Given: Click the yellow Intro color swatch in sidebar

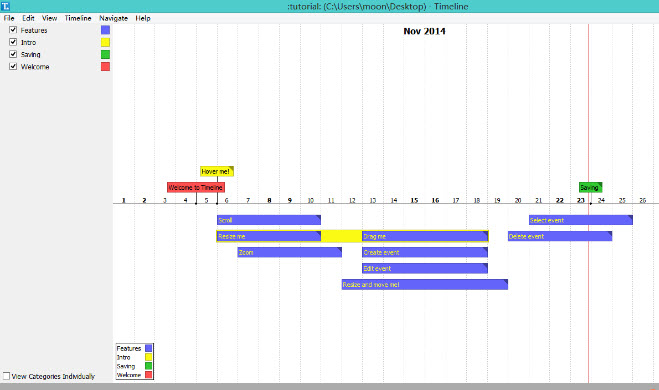Looking at the screenshot, I should [105, 42].
